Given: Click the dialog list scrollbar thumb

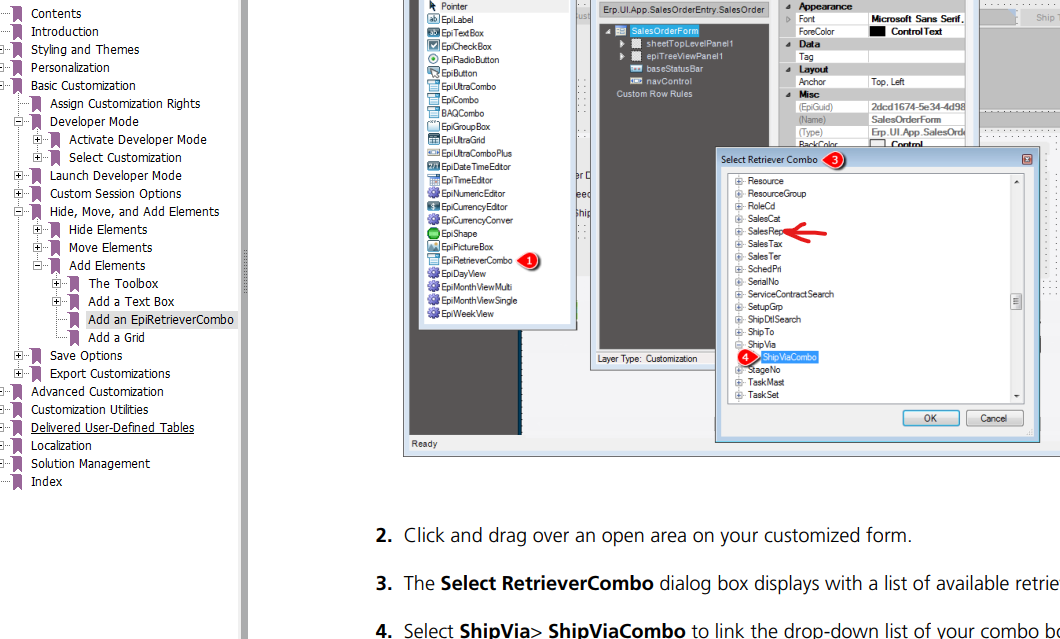Looking at the screenshot, I should click(1016, 302).
